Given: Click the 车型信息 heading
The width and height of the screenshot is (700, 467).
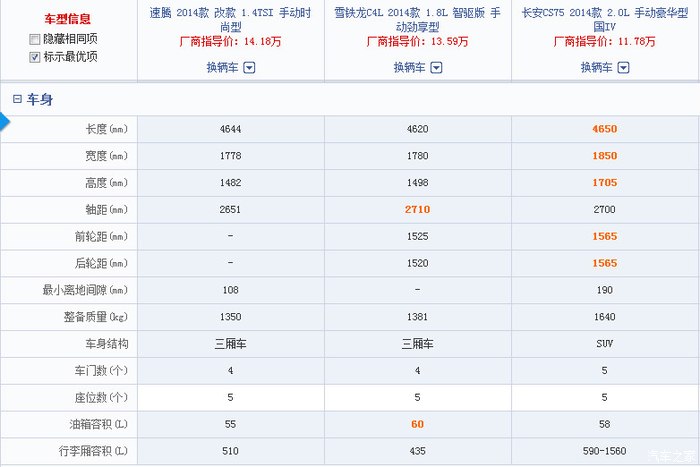Looking at the screenshot, I should coord(69,20).
